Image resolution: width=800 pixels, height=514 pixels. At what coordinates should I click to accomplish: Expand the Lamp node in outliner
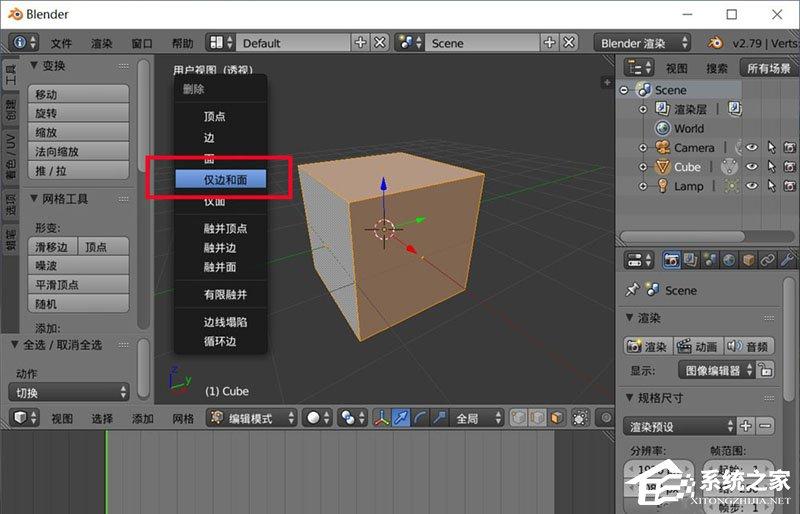[x=643, y=186]
